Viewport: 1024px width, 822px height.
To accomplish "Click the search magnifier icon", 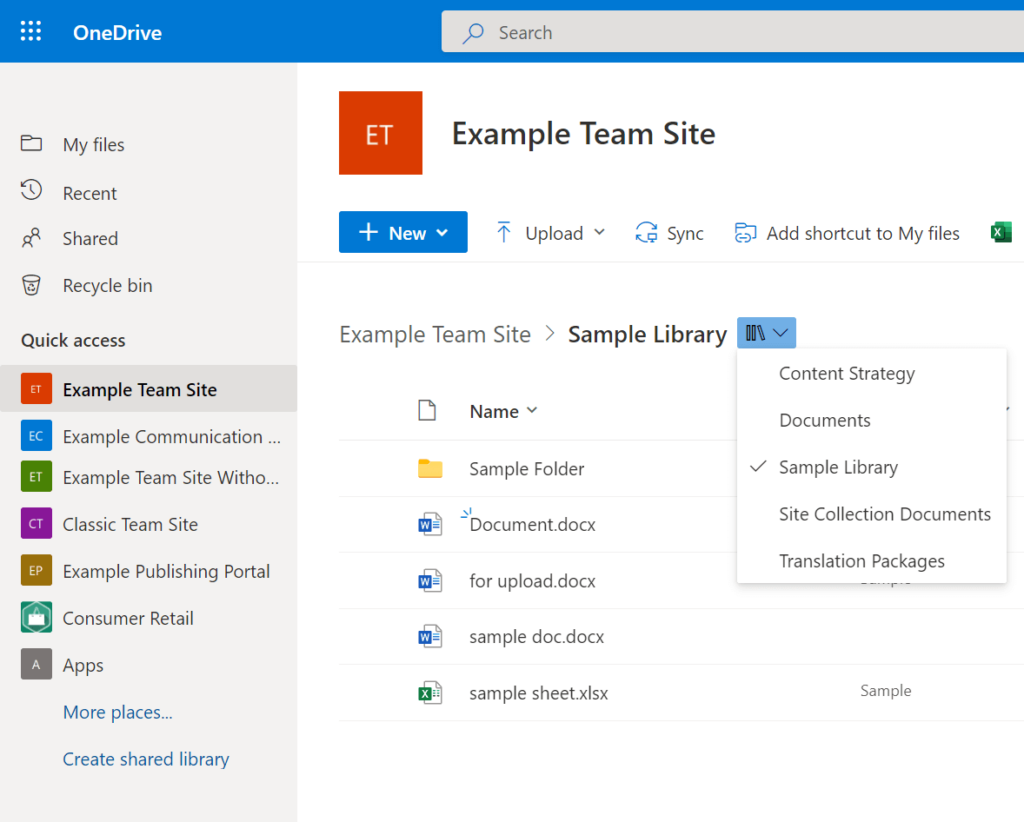I will click(x=473, y=33).
